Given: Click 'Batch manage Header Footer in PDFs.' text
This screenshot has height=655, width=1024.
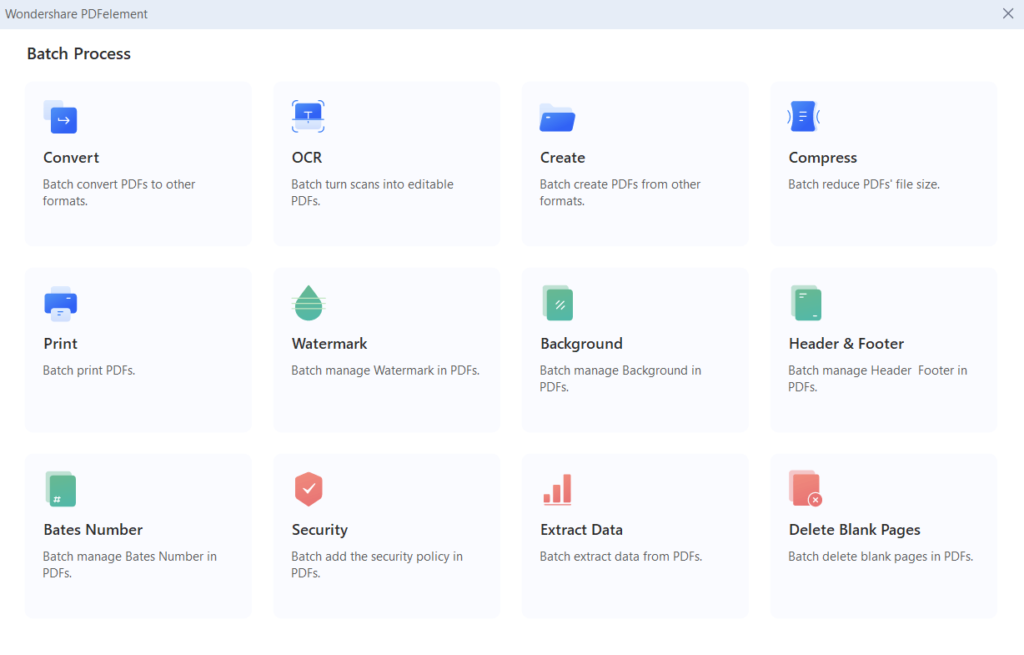Looking at the screenshot, I should [x=878, y=379].
